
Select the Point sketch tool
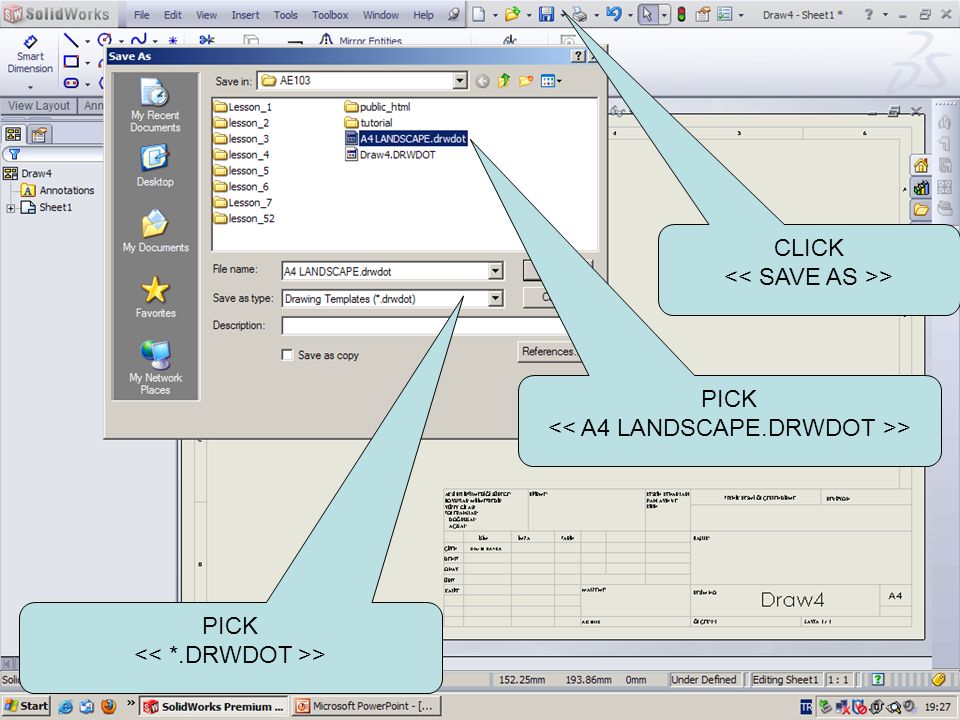173,40
